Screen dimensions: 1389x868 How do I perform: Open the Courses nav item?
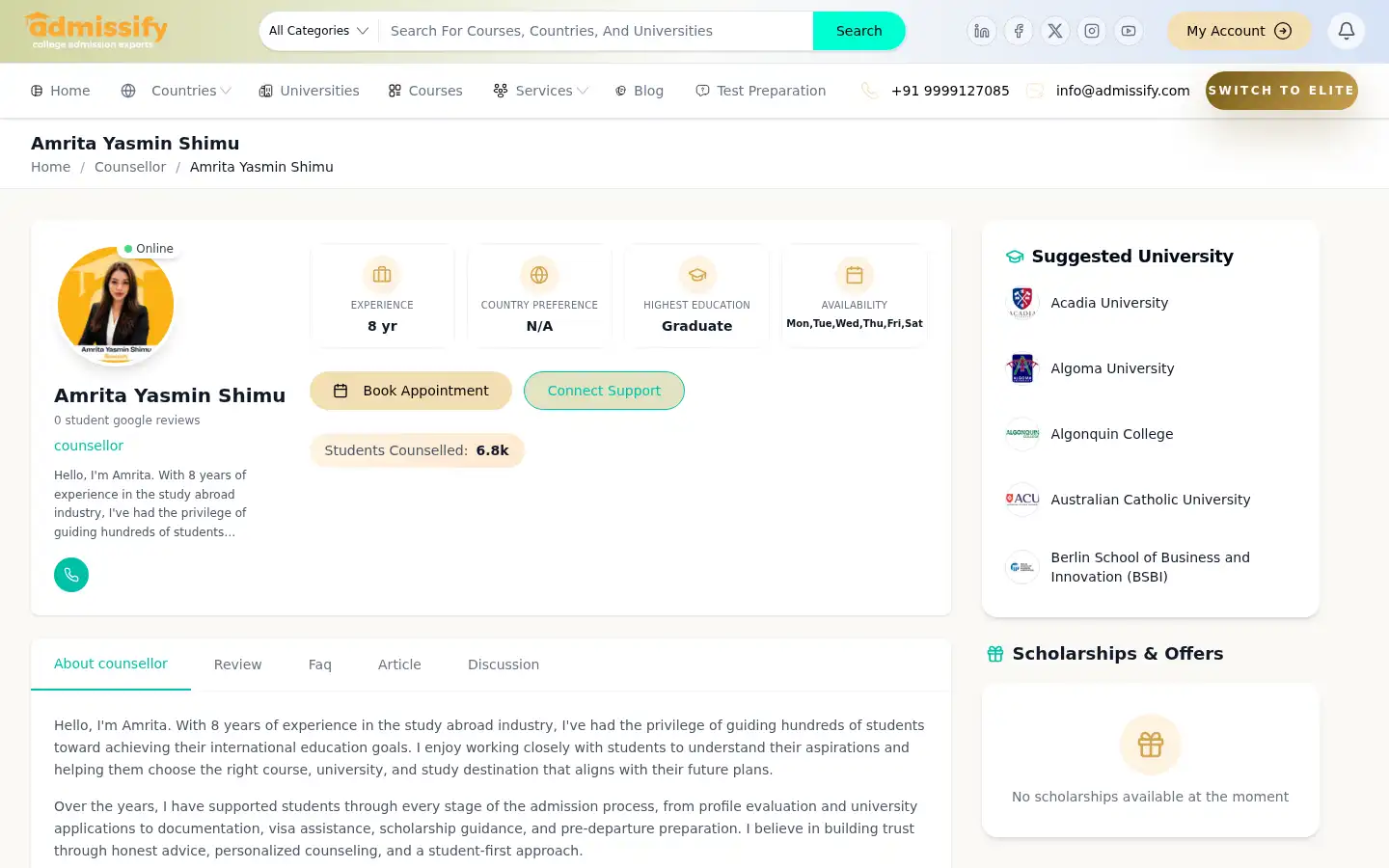425,91
